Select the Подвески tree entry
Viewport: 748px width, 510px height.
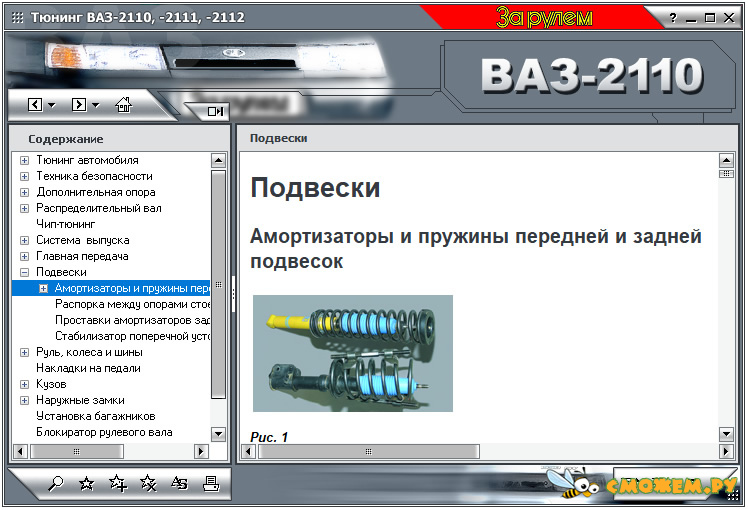tap(62, 272)
